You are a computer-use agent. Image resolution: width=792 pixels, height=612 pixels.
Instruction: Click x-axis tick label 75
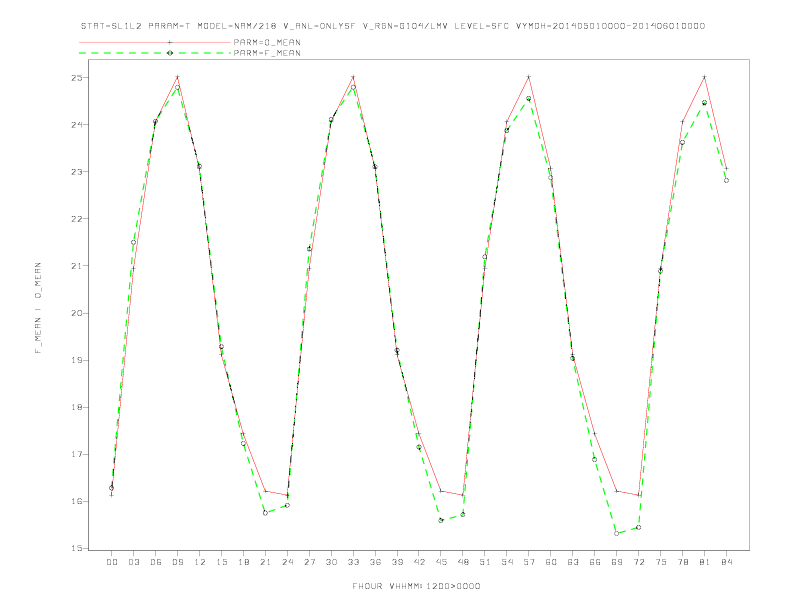[661, 562]
